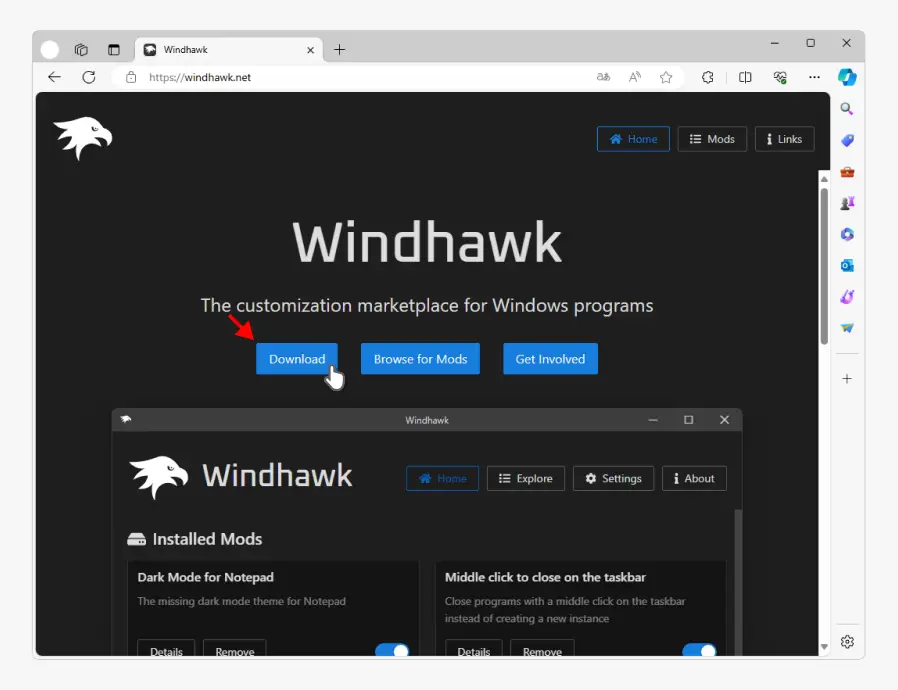Viewport: 898px width, 690px height.
Task: Toggle Dark Mode for Notepad switch
Action: click(x=392, y=650)
